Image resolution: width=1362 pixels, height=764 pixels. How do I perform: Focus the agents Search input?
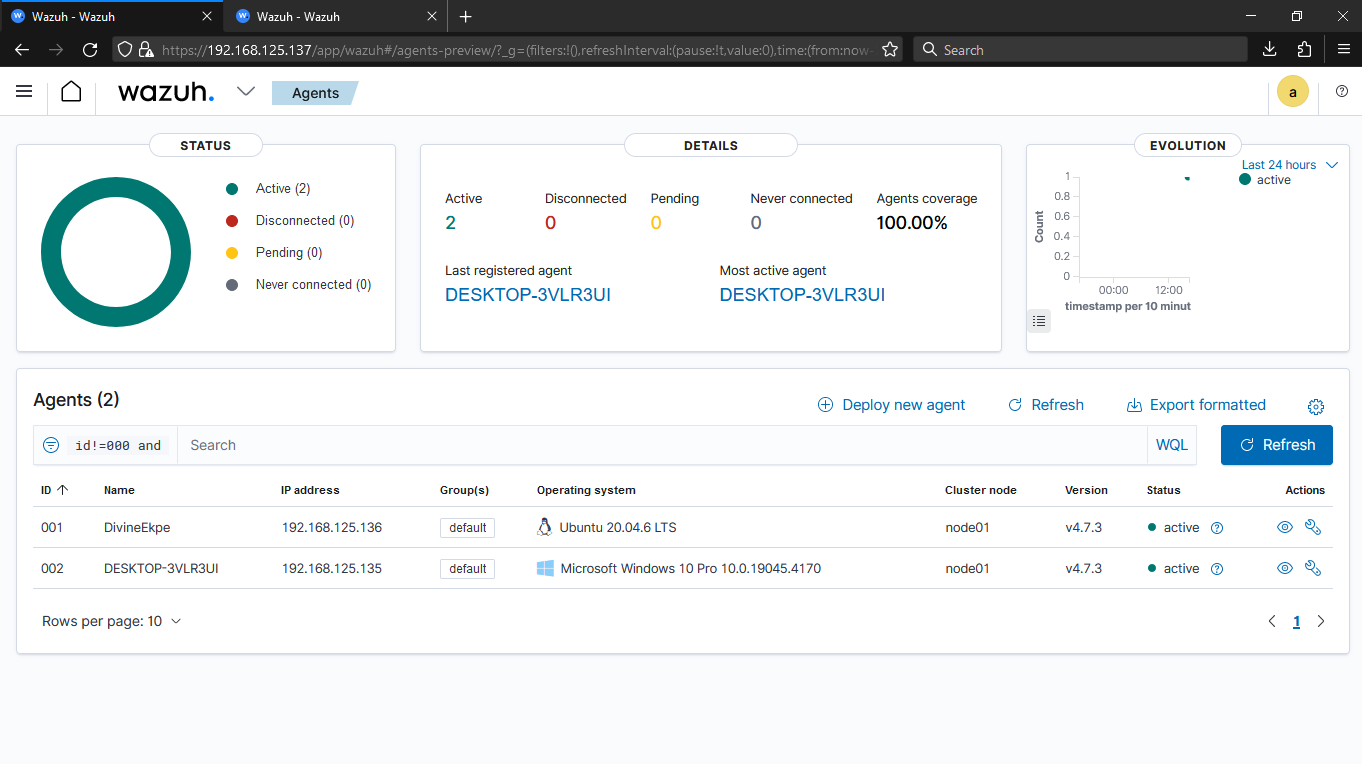click(662, 445)
